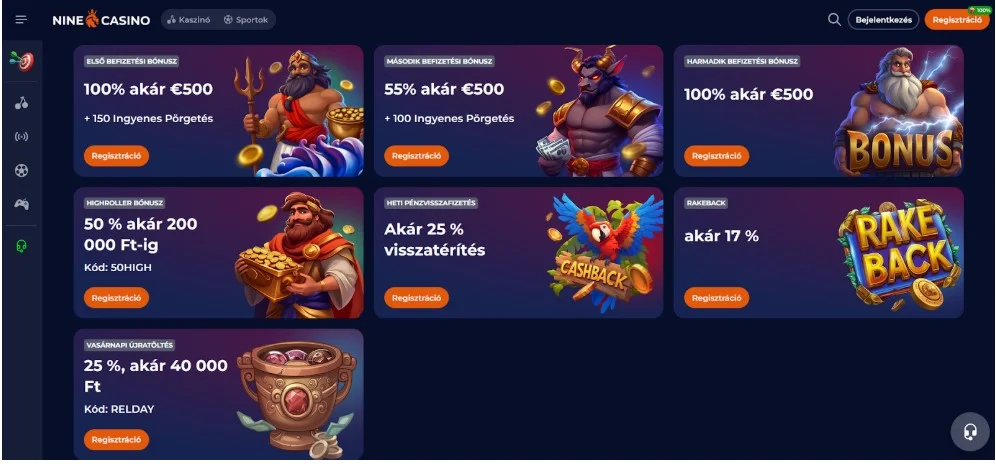Click Regisztráció on the Highroller bónusz card
This screenshot has height=464, width=996.
coord(116,297)
